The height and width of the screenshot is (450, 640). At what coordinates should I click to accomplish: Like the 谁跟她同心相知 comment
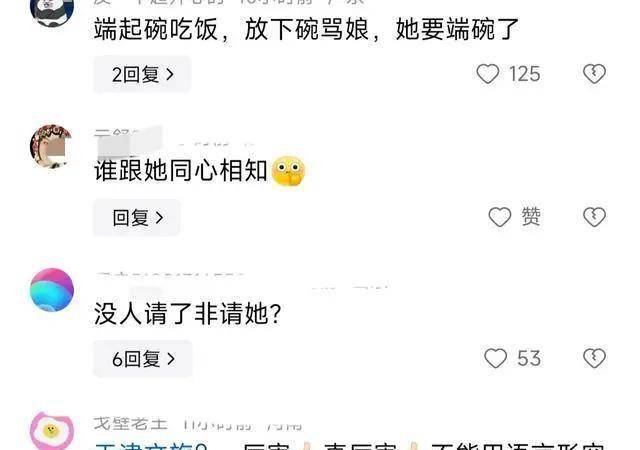click(x=500, y=216)
